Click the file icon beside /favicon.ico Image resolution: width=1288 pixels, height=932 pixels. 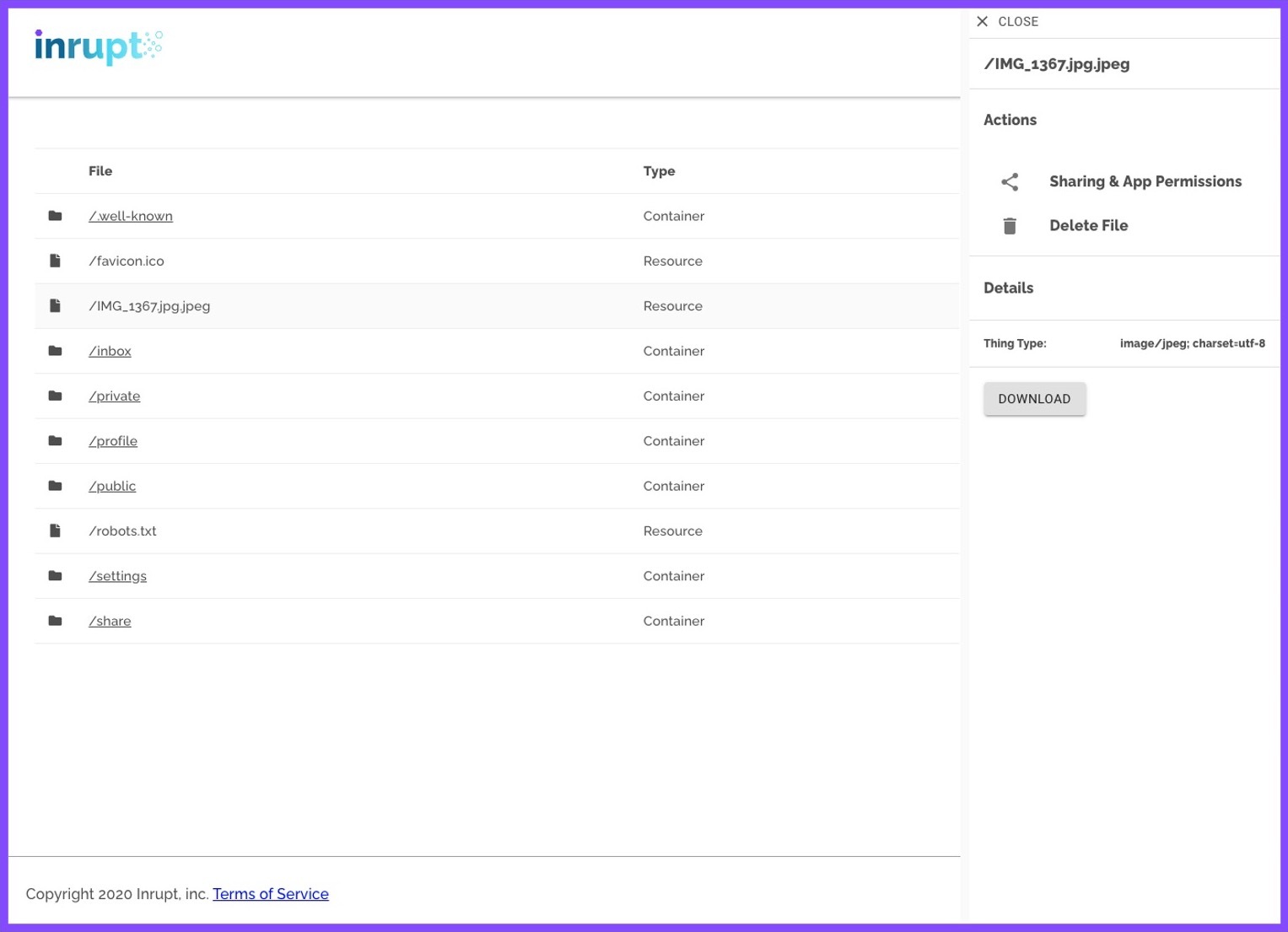(56, 261)
